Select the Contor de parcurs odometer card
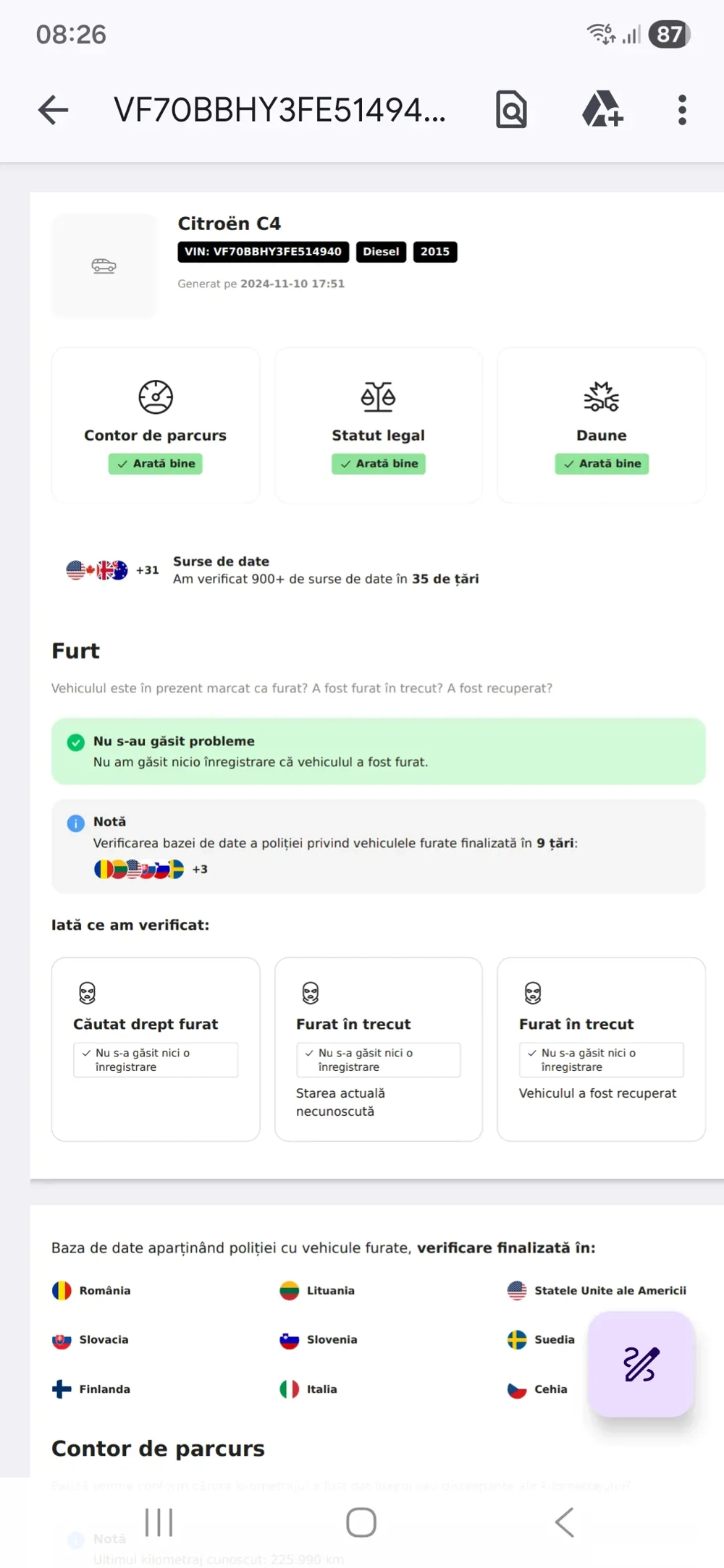Viewport: 724px width, 1568px height. (x=156, y=425)
